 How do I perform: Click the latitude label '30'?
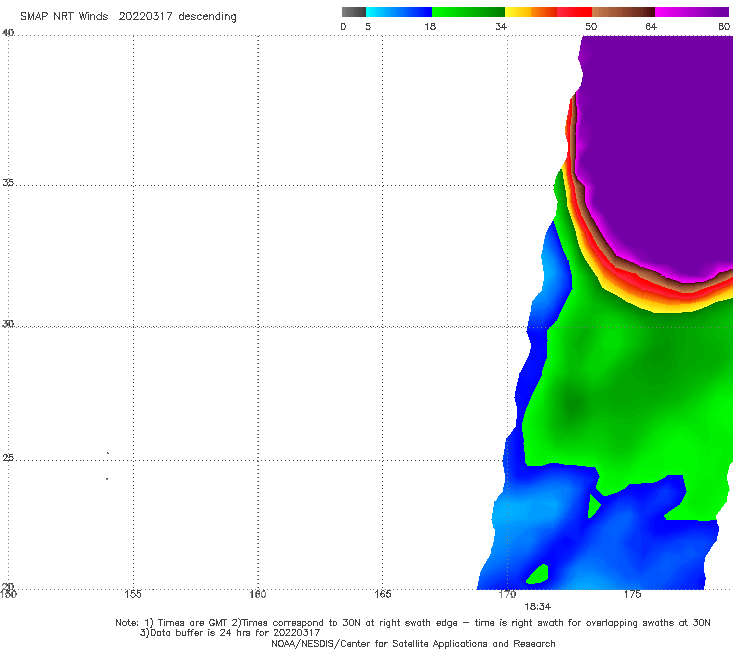[8, 324]
